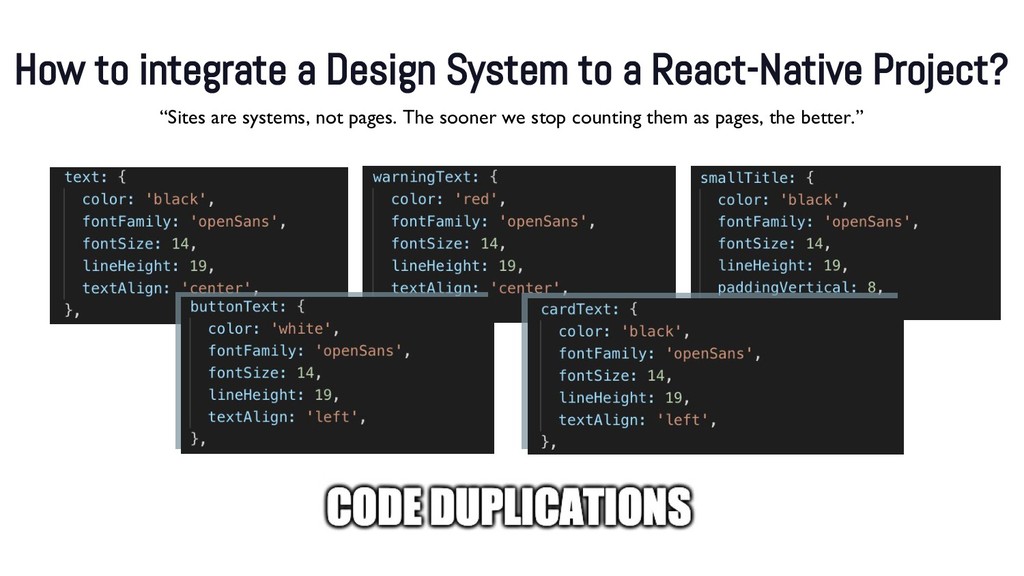
Task: Click the CODE DUPLICATIONS caption
Action: coord(509,507)
